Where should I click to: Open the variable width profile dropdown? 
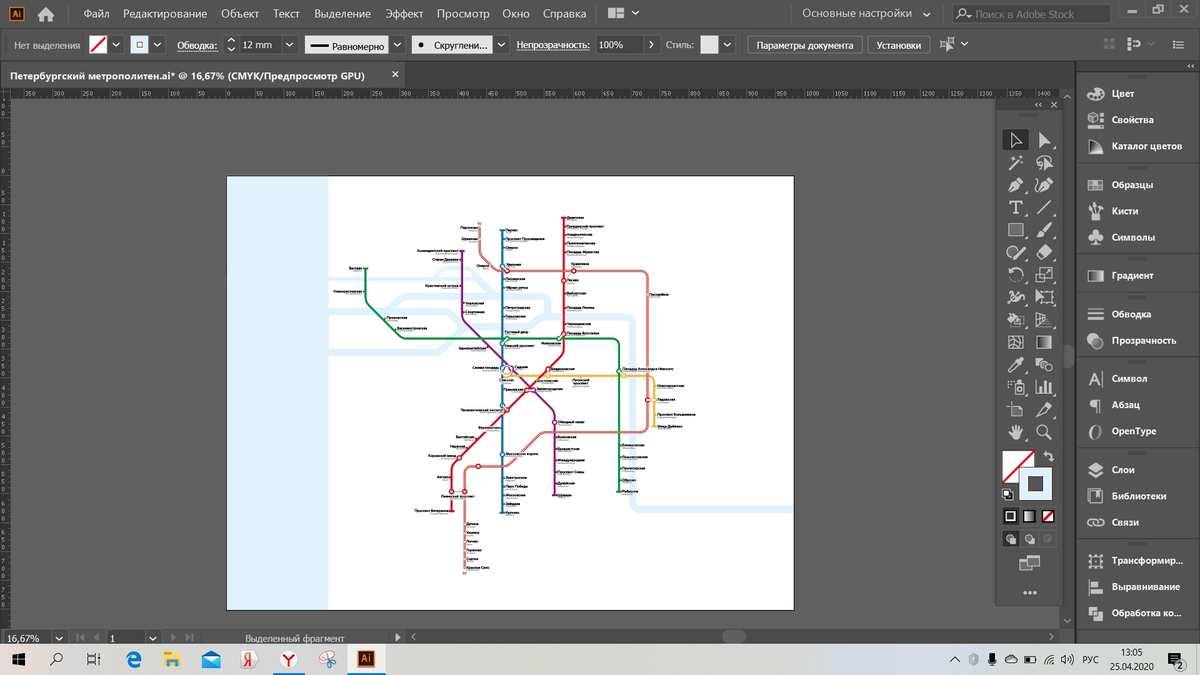(397, 45)
